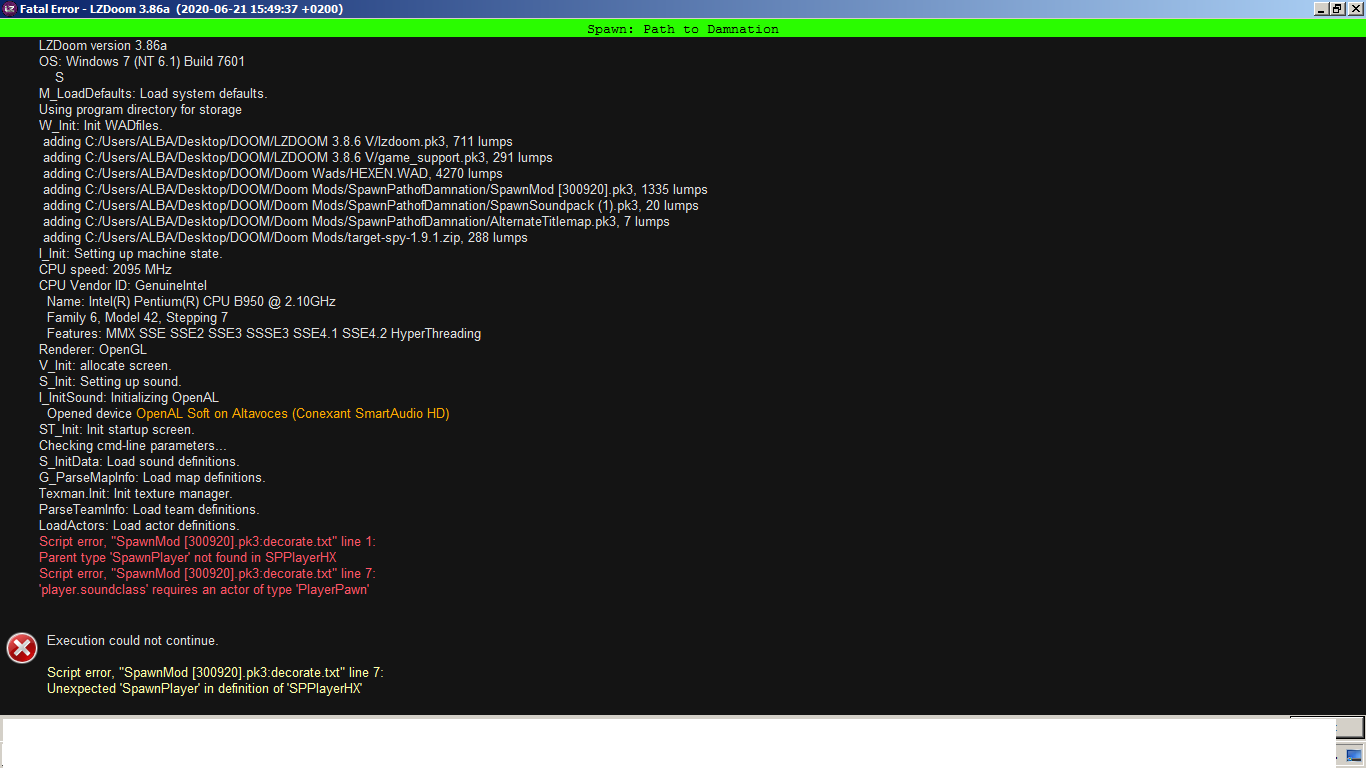
Task: Click the green 'Spawn: Path to Damnation' banner
Action: click(x=683, y=29)
